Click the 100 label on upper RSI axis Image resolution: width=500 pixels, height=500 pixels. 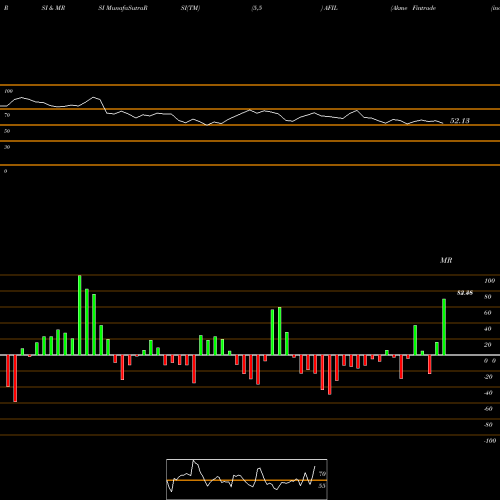point(8,91)
